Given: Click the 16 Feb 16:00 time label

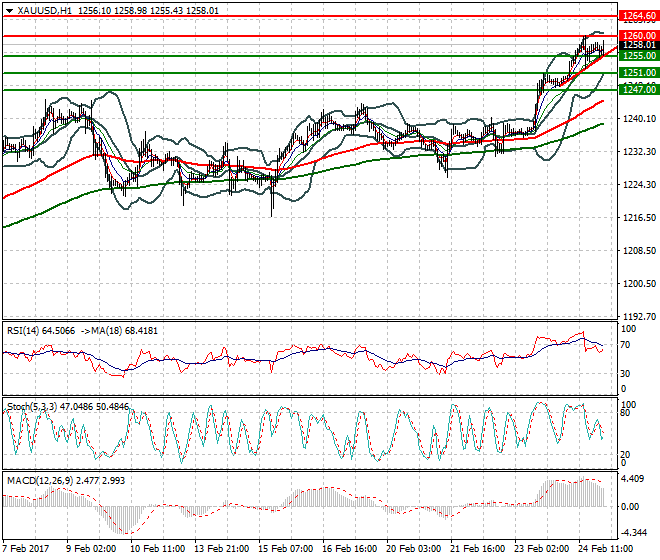Looking at the screenshot, I should point(349,549).
